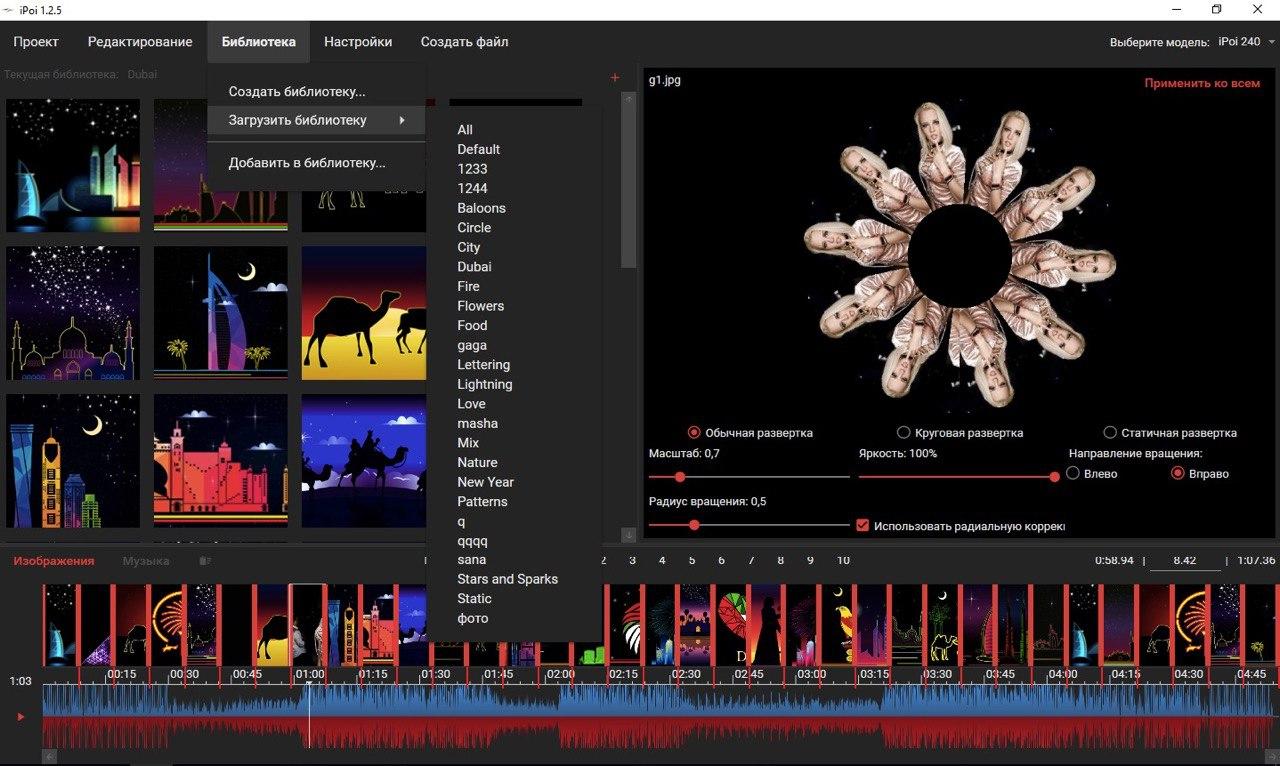
Task: Open the iPoi 240 model dropdown
Action: click(1247, 42)
